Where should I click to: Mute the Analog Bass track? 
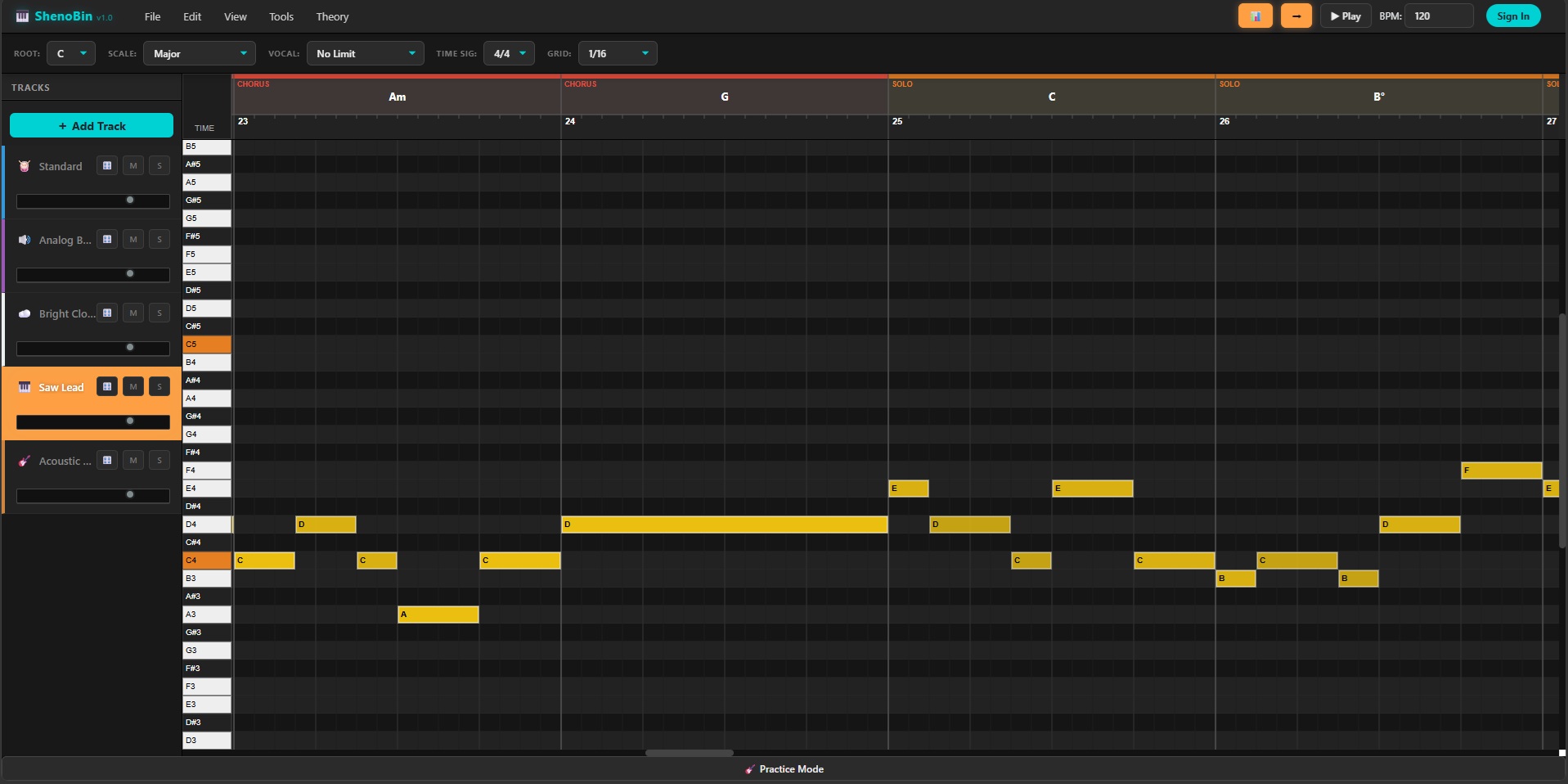(x=133, y=239)
